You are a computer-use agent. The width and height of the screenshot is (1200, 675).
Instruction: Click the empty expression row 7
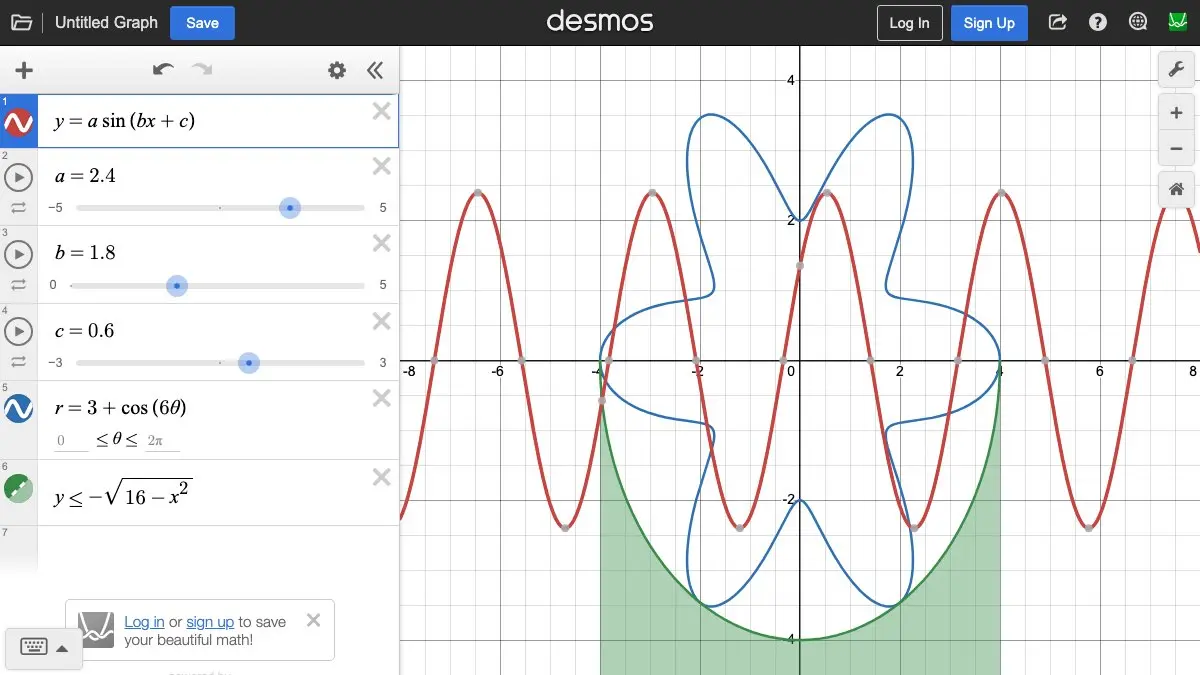[x=218, y=550]
